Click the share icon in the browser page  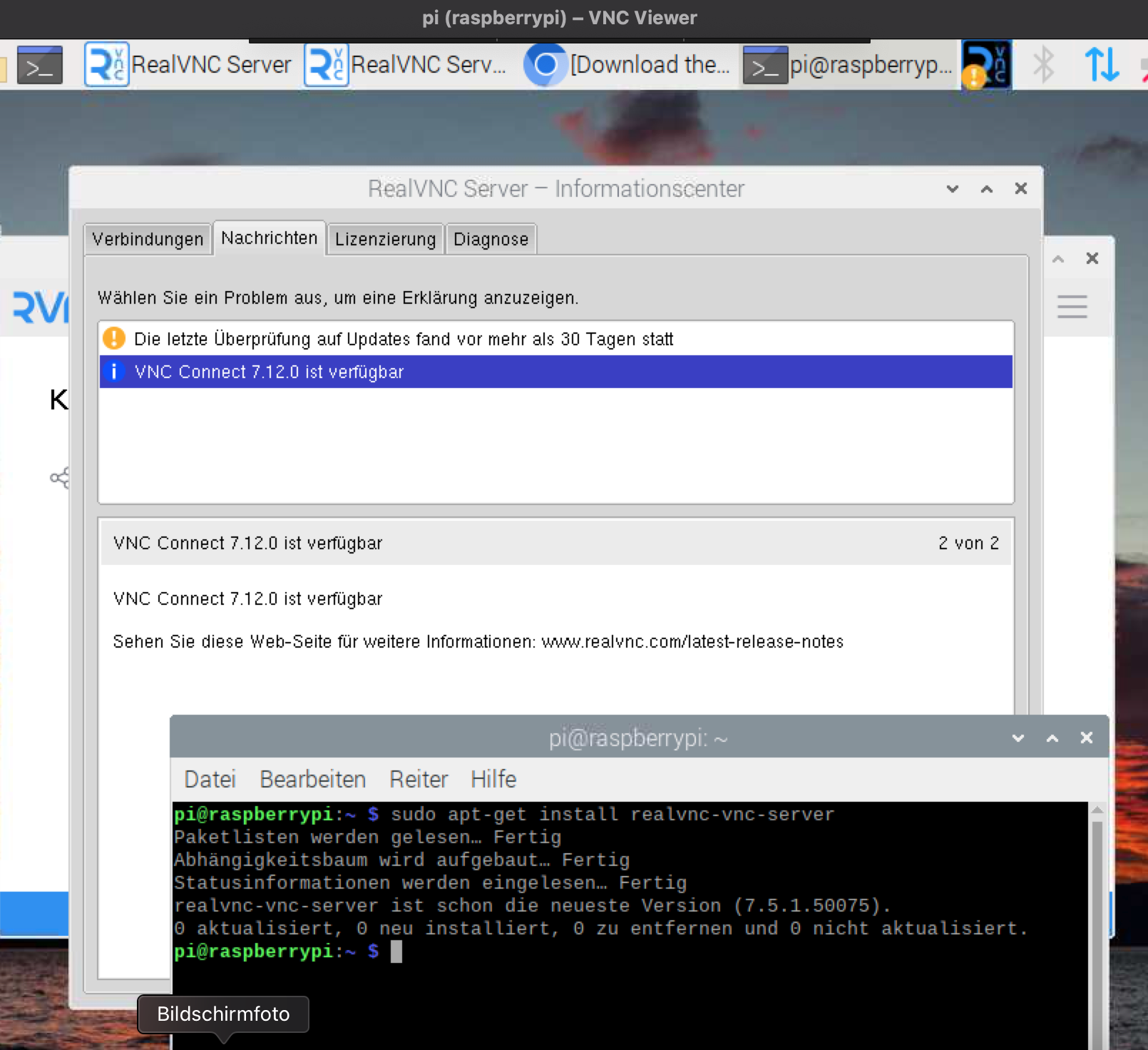coord(60,477)
